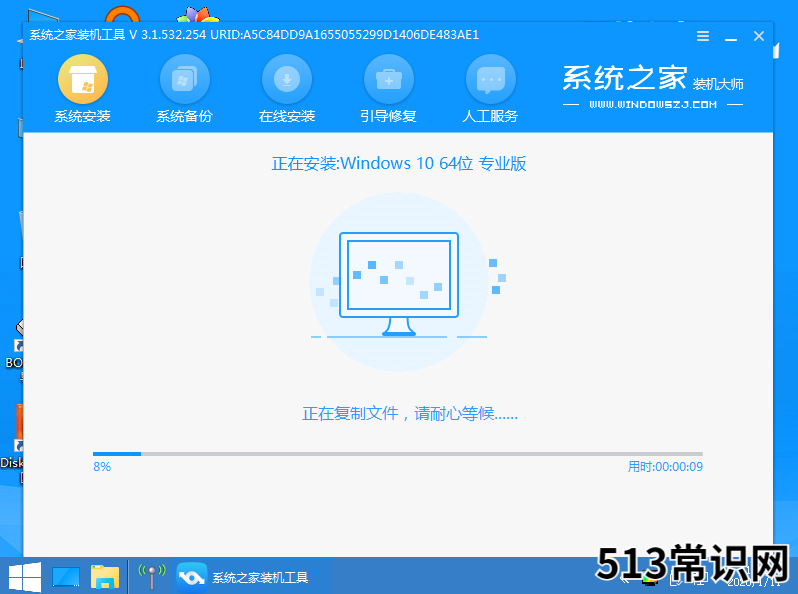Click the 用时:00:00:09 elapsed time text

[x=665, y=467]
